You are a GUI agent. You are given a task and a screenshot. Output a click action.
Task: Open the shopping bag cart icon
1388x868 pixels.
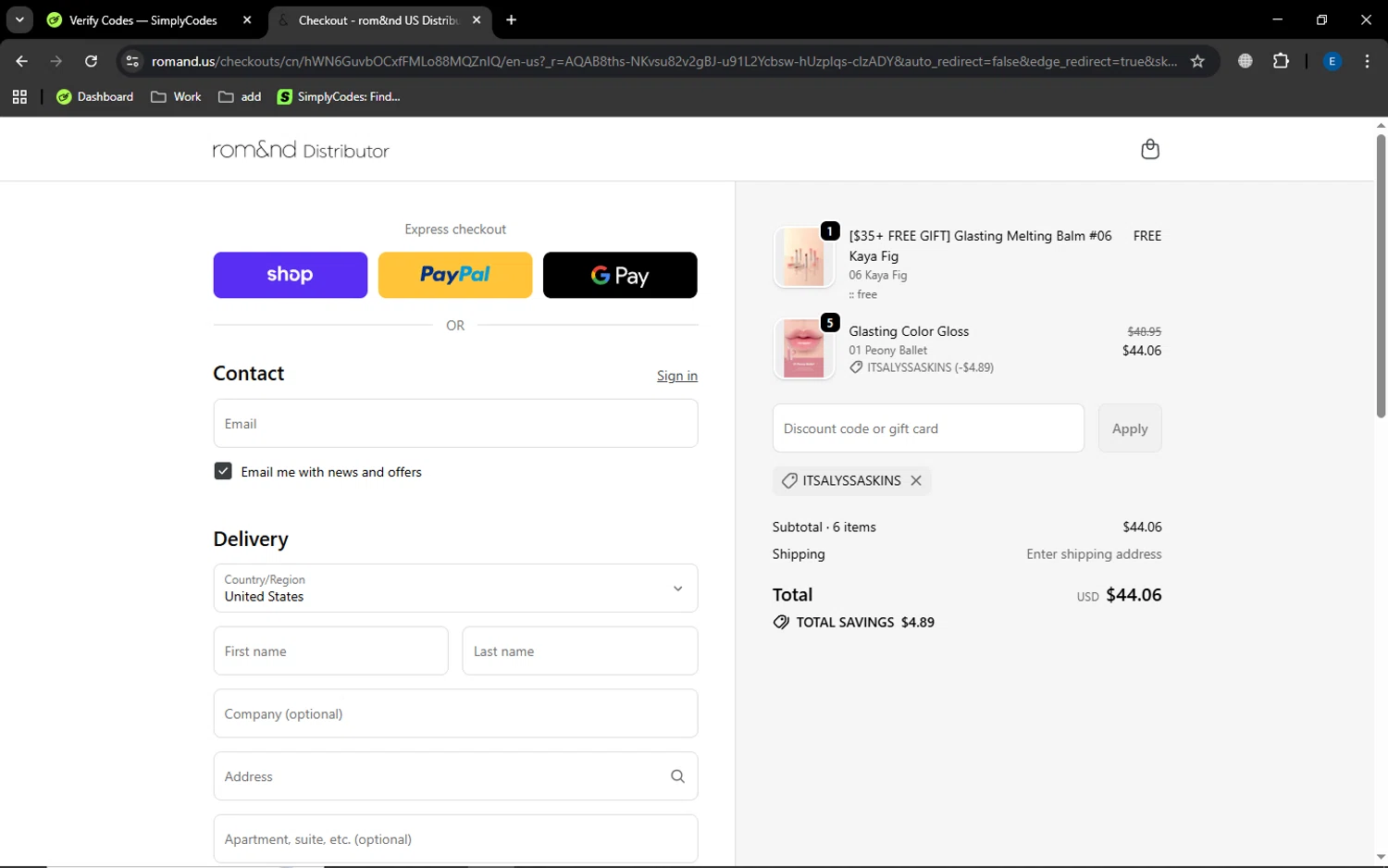click(x=1149, y=149)
